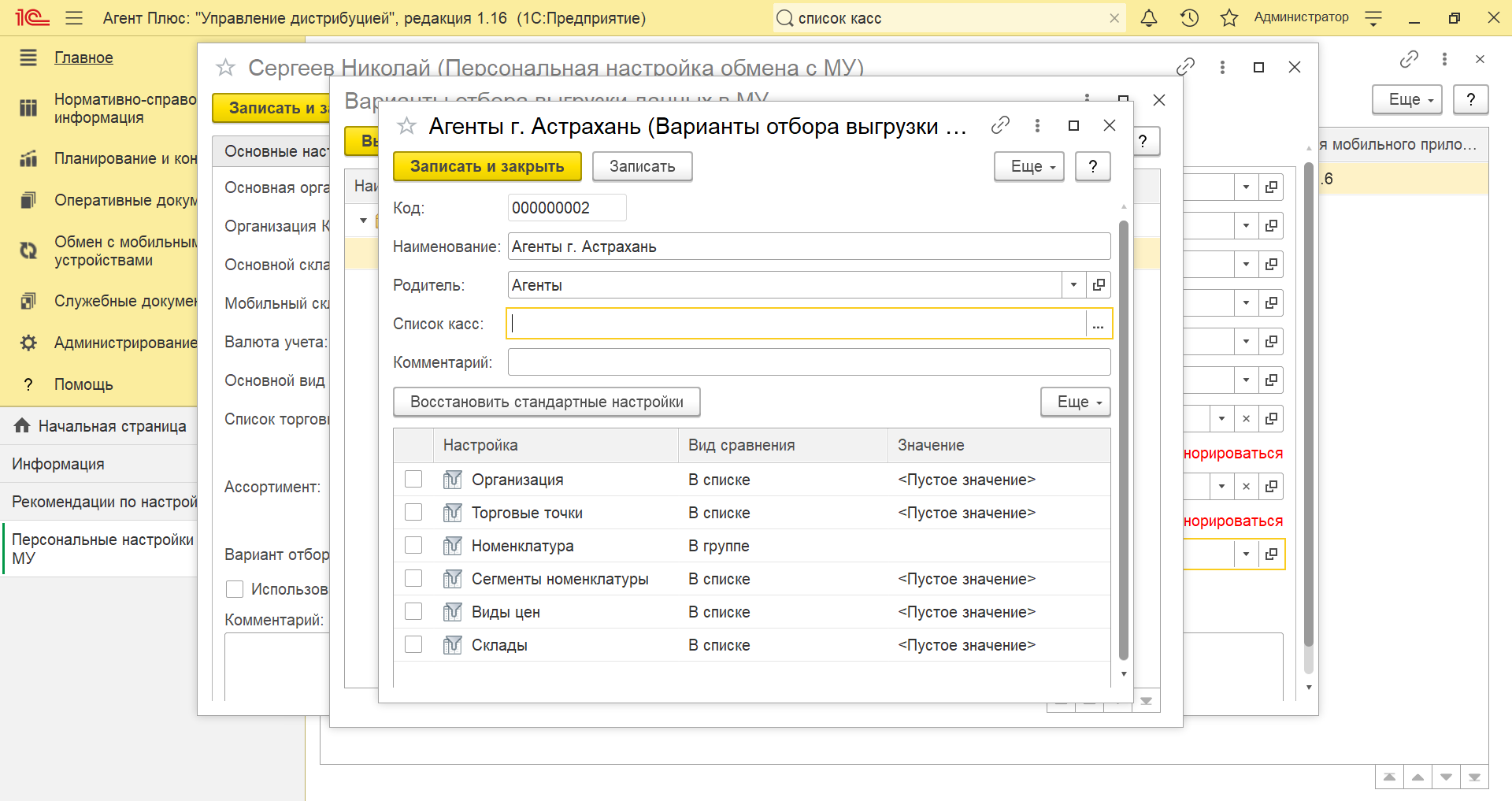Open Еще dropdown in background window toolbar
Viewport: 1512px width, 801px height.
click(1407, 99)
